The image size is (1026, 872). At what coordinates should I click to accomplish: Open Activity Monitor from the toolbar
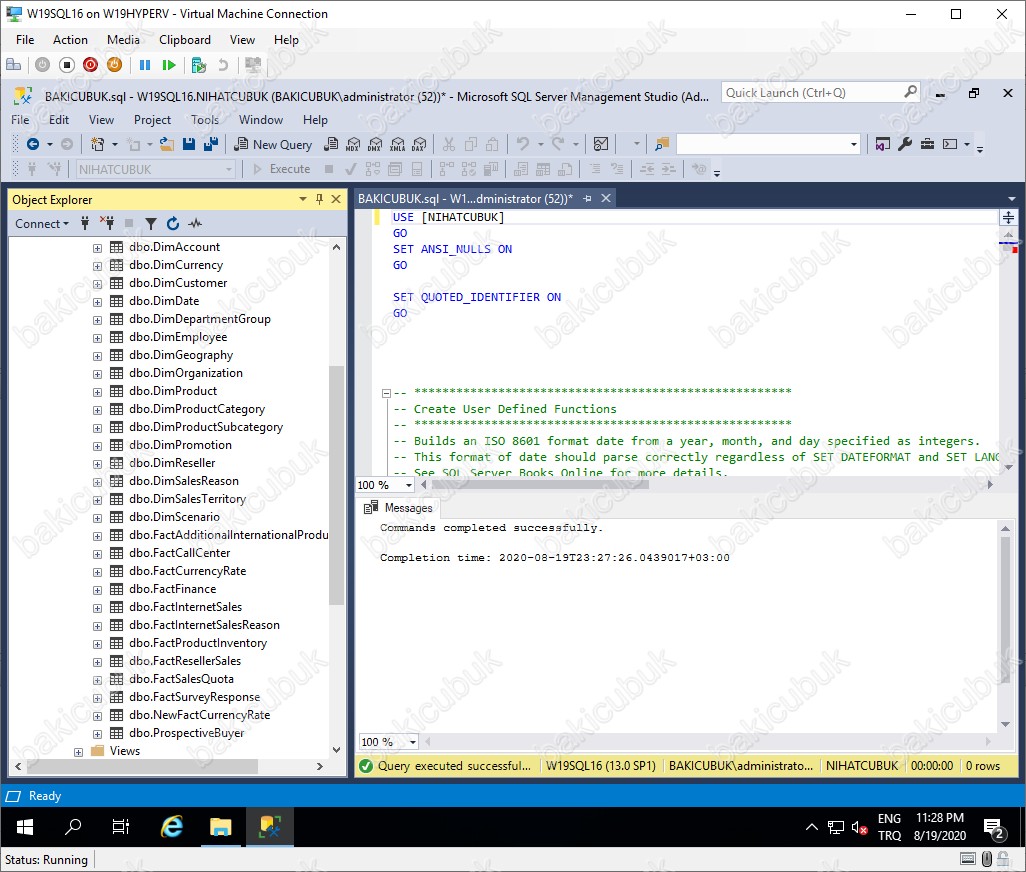pyautogui.click(x=601, y=144)
